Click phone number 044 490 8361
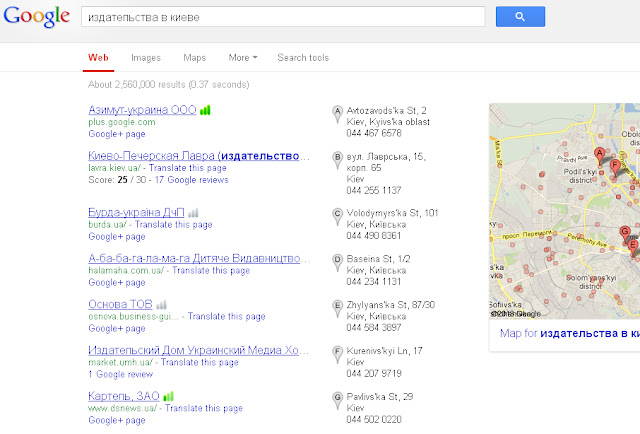This screenshot has width=640, height=434. pyautogui.click(x=374, y=236)
